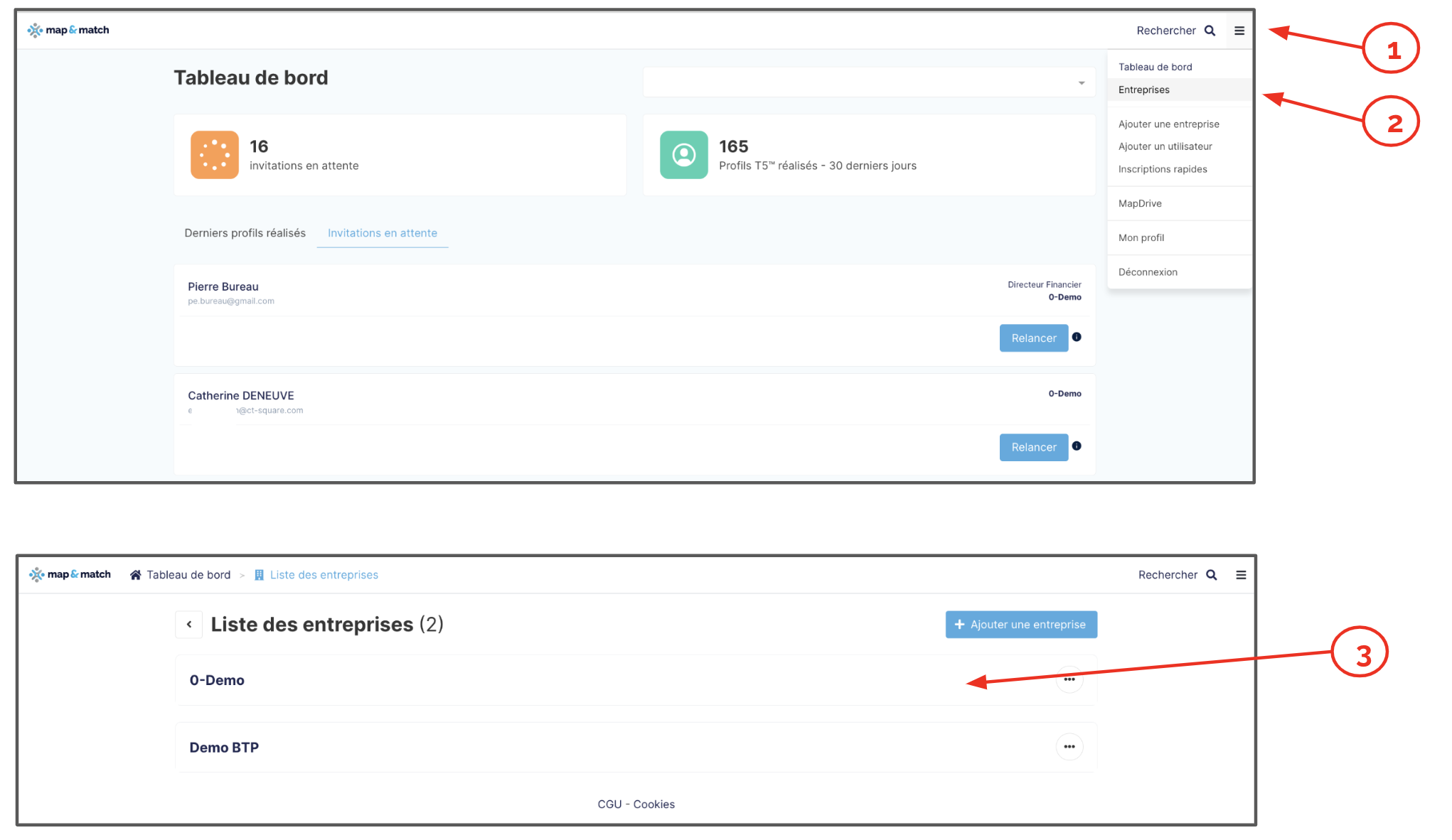
Task: Click info icon beside Pierre Bureau's Relancer
Action: point(1077,337)
